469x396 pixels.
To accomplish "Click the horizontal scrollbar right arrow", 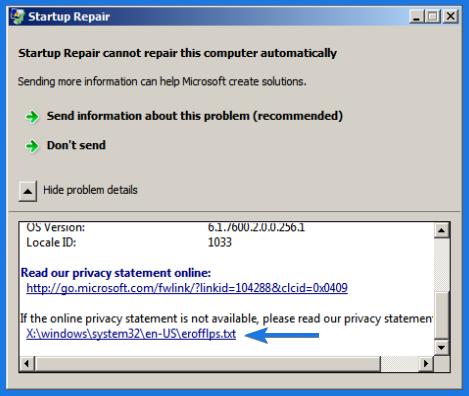I will point(426,363).
